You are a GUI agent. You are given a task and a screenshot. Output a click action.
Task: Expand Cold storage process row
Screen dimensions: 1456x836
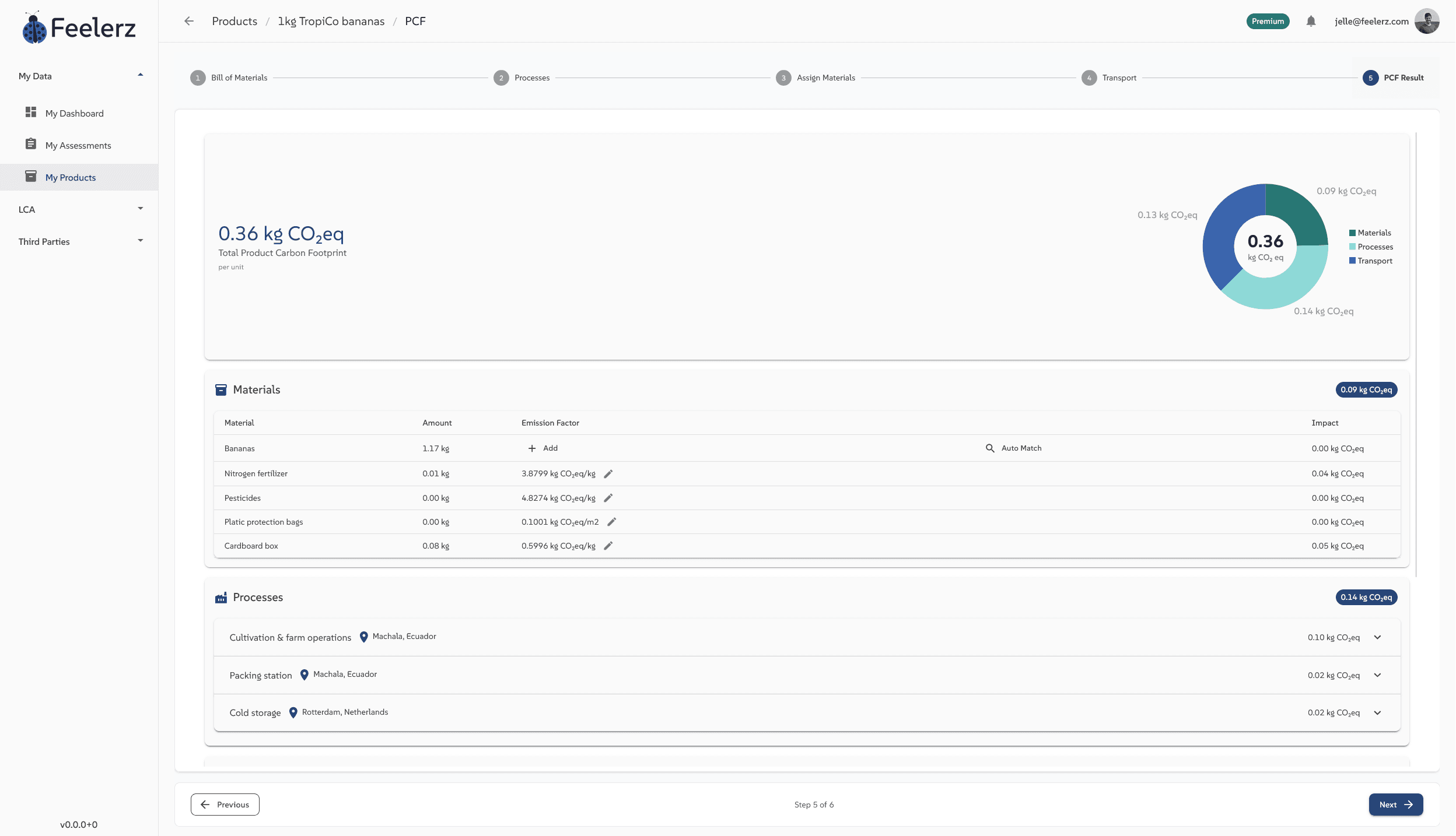pos(1377,712)
